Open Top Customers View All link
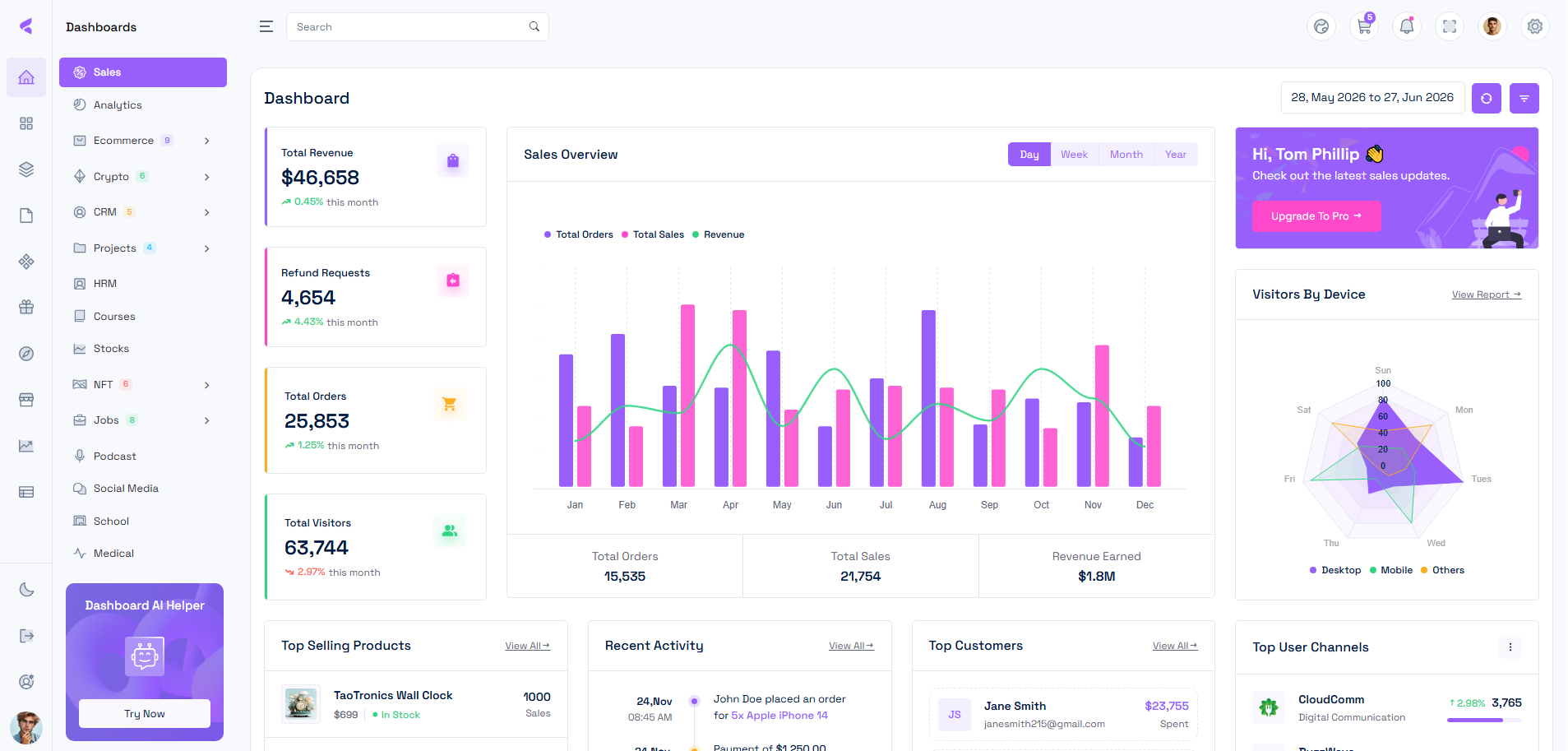Screen dimensions: 1568x751 click(1175, 646)
